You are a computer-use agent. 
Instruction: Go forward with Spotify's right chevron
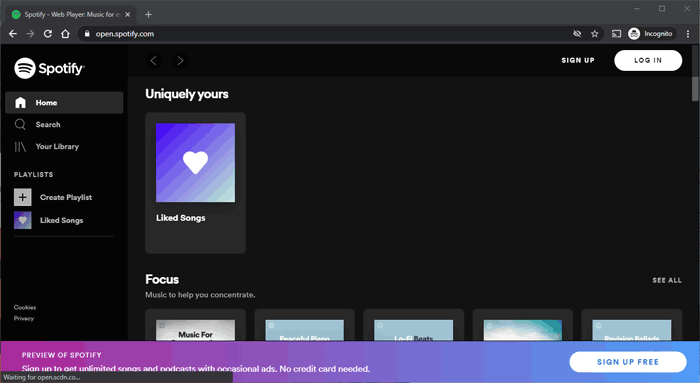point(180,60)
